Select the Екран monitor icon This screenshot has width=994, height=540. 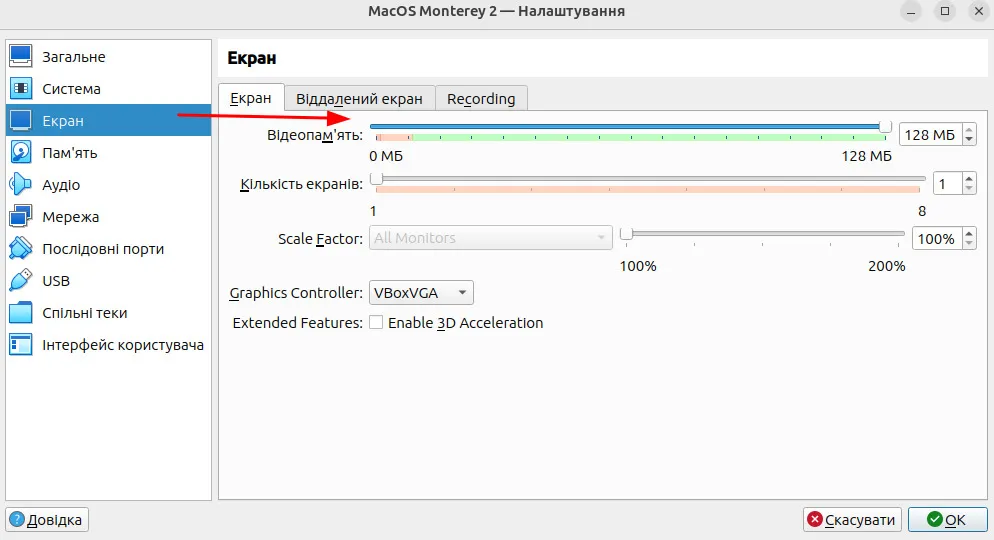[20, 120]
